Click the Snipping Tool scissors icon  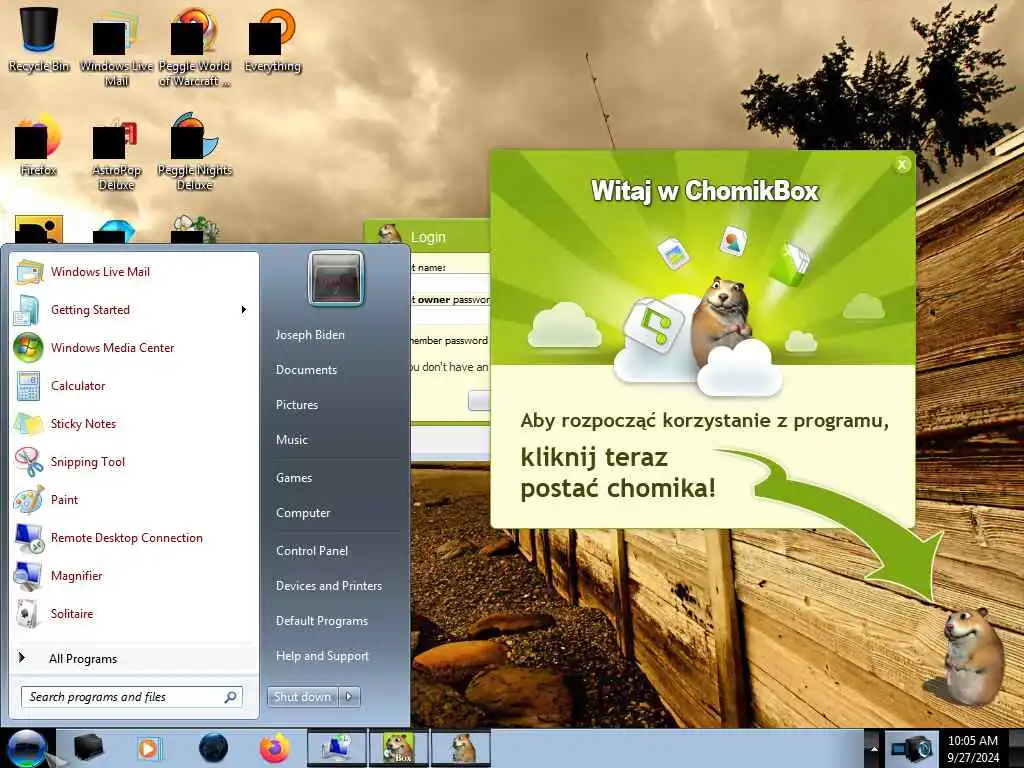click(29, 461)
